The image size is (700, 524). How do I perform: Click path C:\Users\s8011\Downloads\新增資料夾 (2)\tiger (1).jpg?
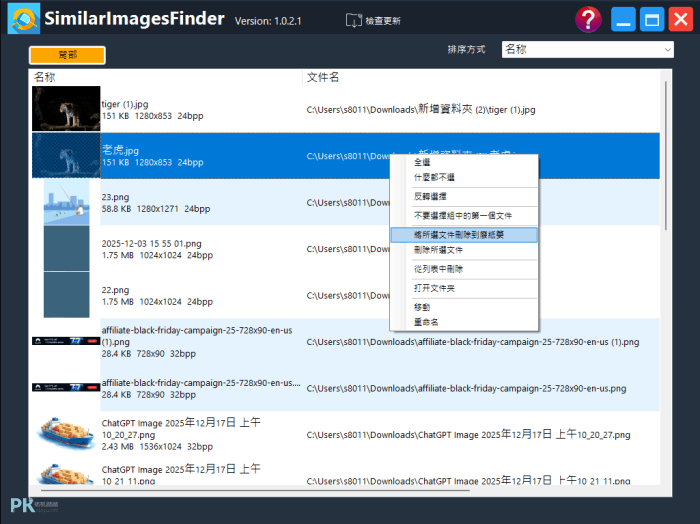click(x=421, y=109)
